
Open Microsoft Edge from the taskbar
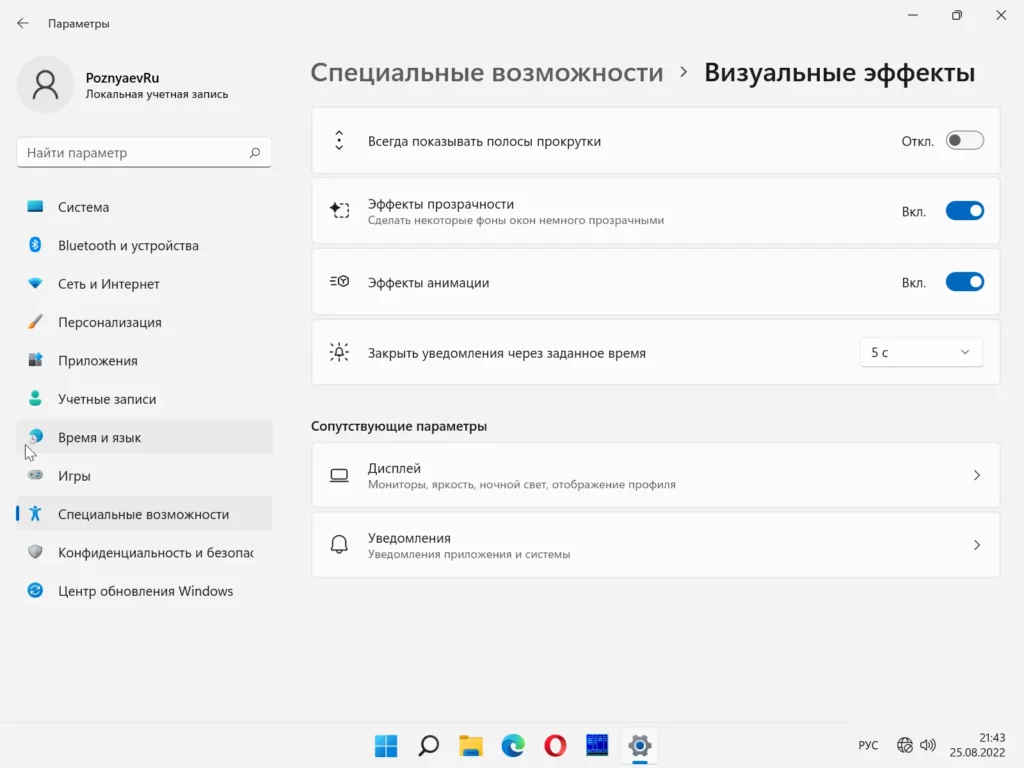tap(513, 745)
